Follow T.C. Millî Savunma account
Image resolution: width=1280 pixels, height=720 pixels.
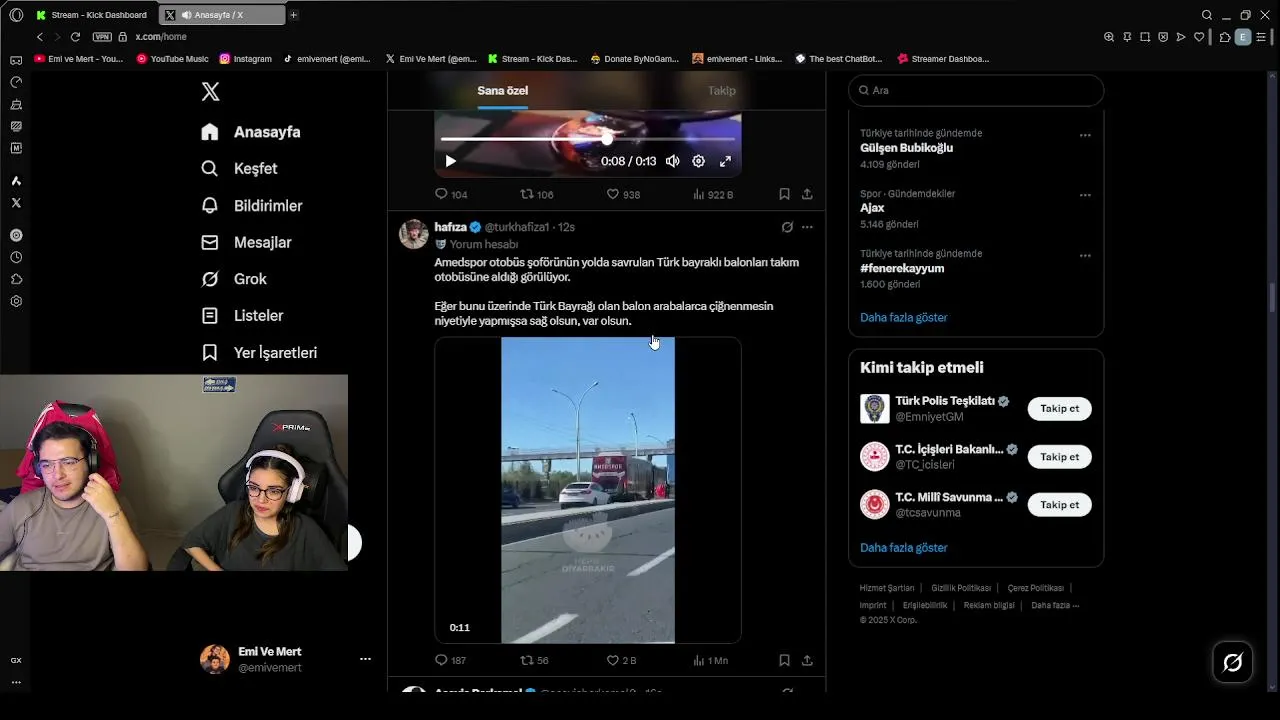[x=1059, y=504]
